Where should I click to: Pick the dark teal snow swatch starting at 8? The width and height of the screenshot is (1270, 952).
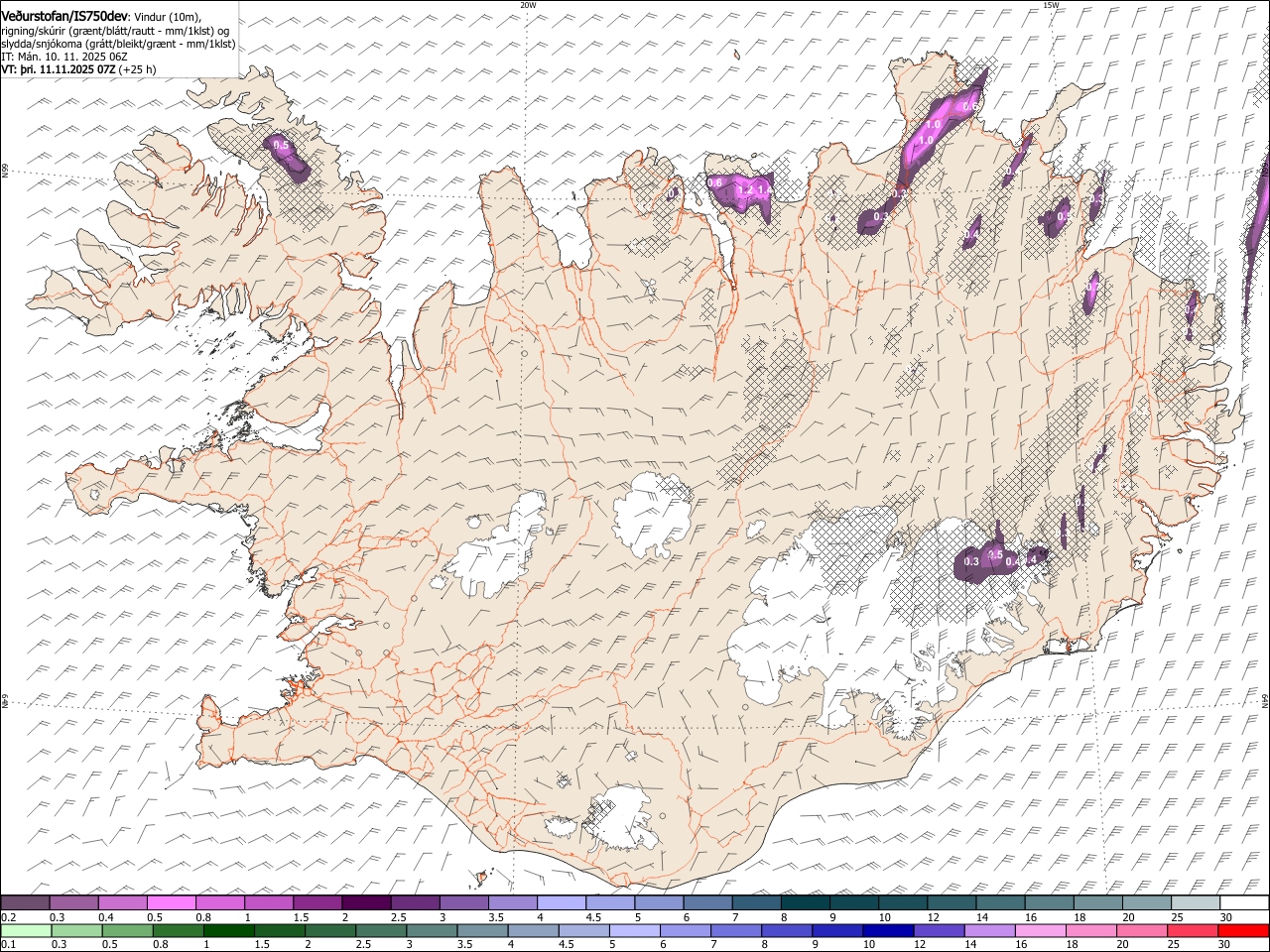(x=805, y=903)
